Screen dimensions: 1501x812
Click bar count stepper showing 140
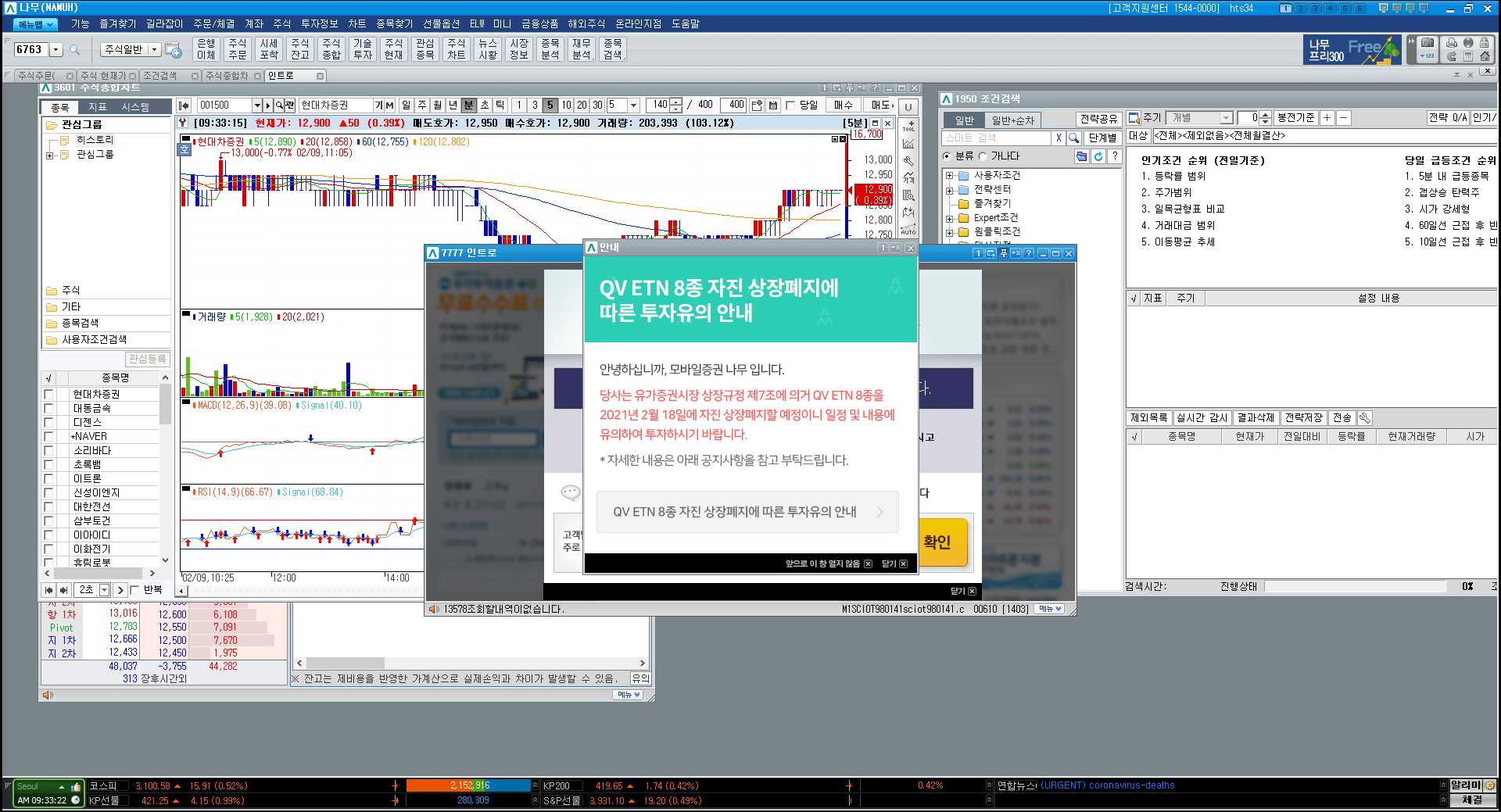(675, 106)
